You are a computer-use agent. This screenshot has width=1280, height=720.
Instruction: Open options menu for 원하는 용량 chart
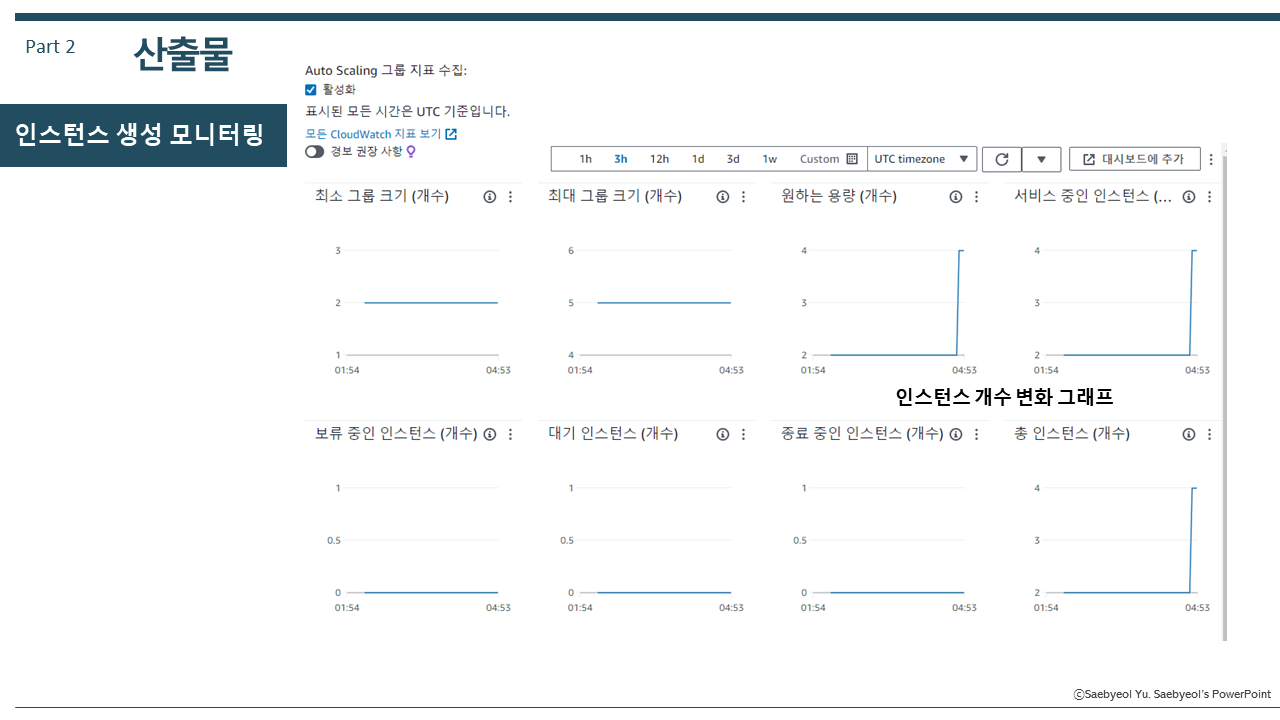pyautogui.click(x=976, y=197)
